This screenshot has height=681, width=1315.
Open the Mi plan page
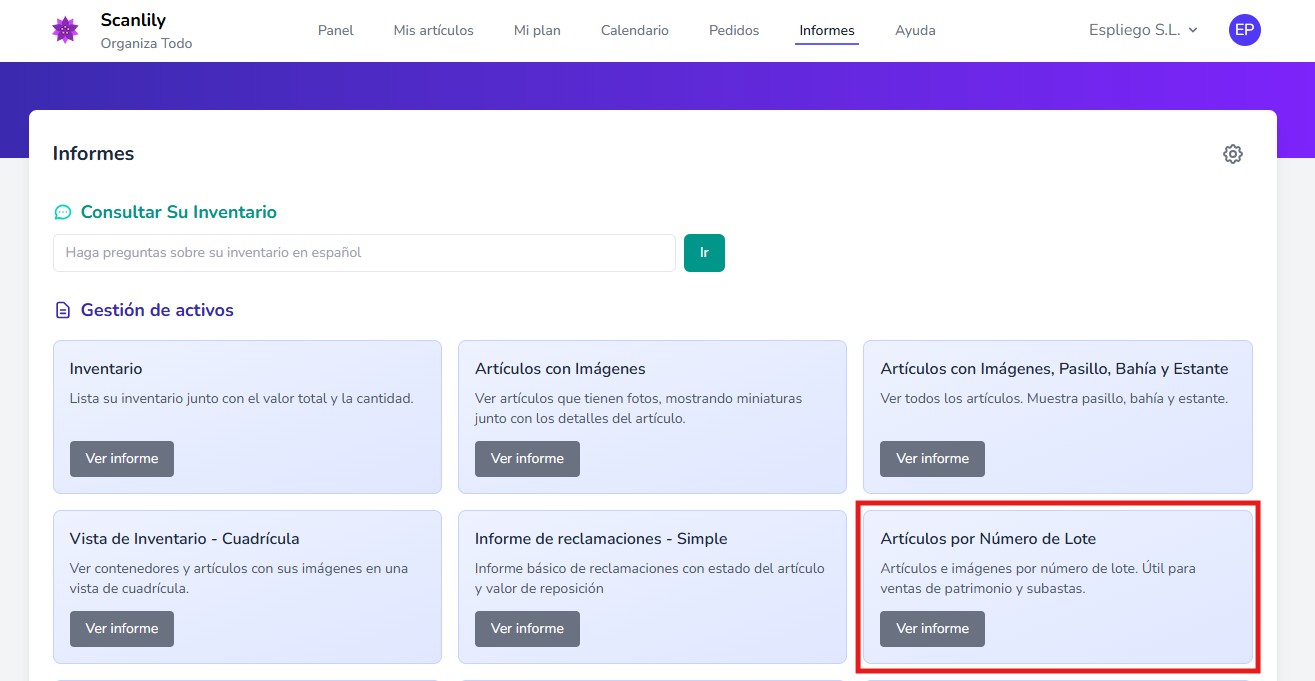point(537,30)
